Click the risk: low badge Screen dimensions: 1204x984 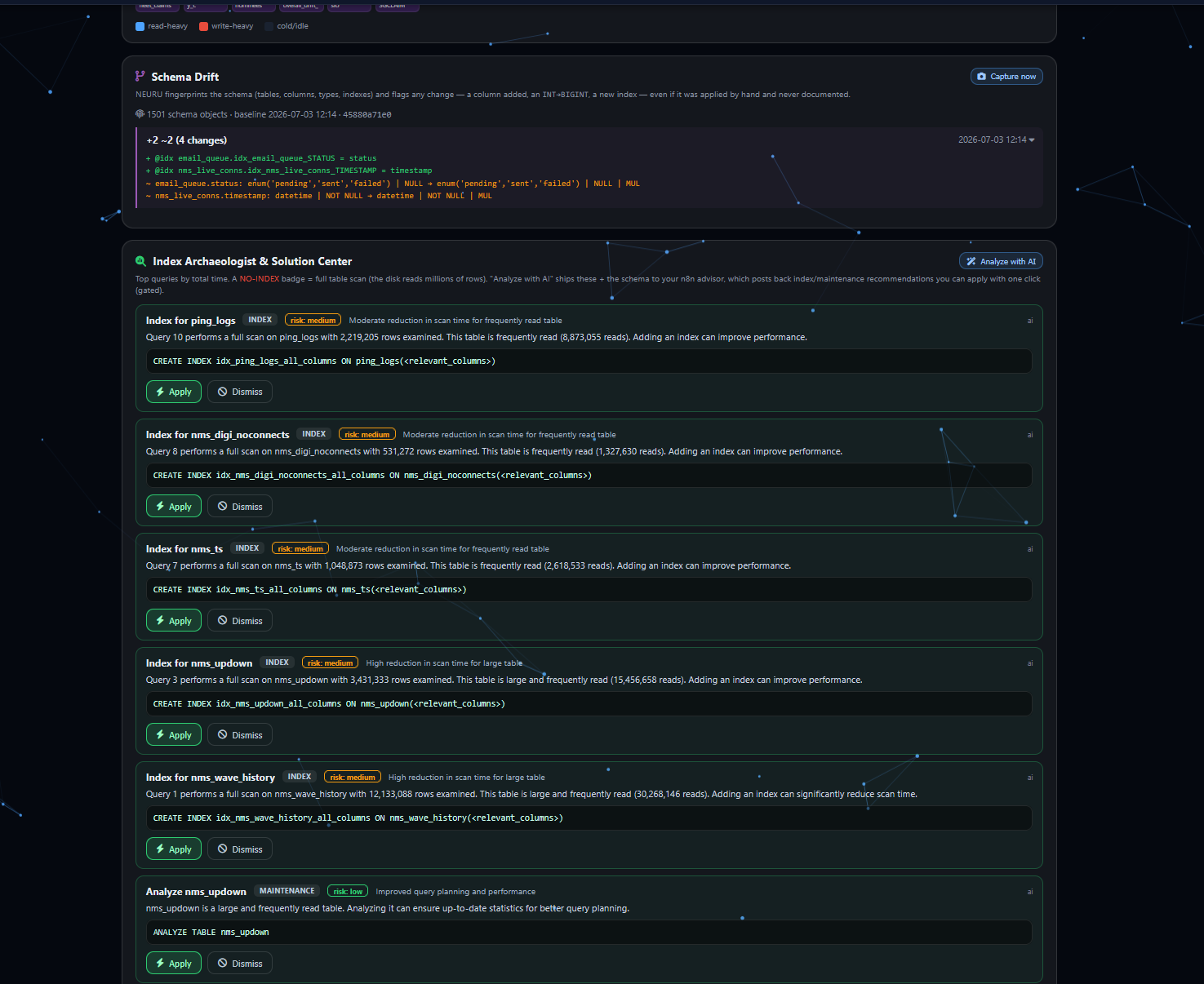tap(348, 891)
